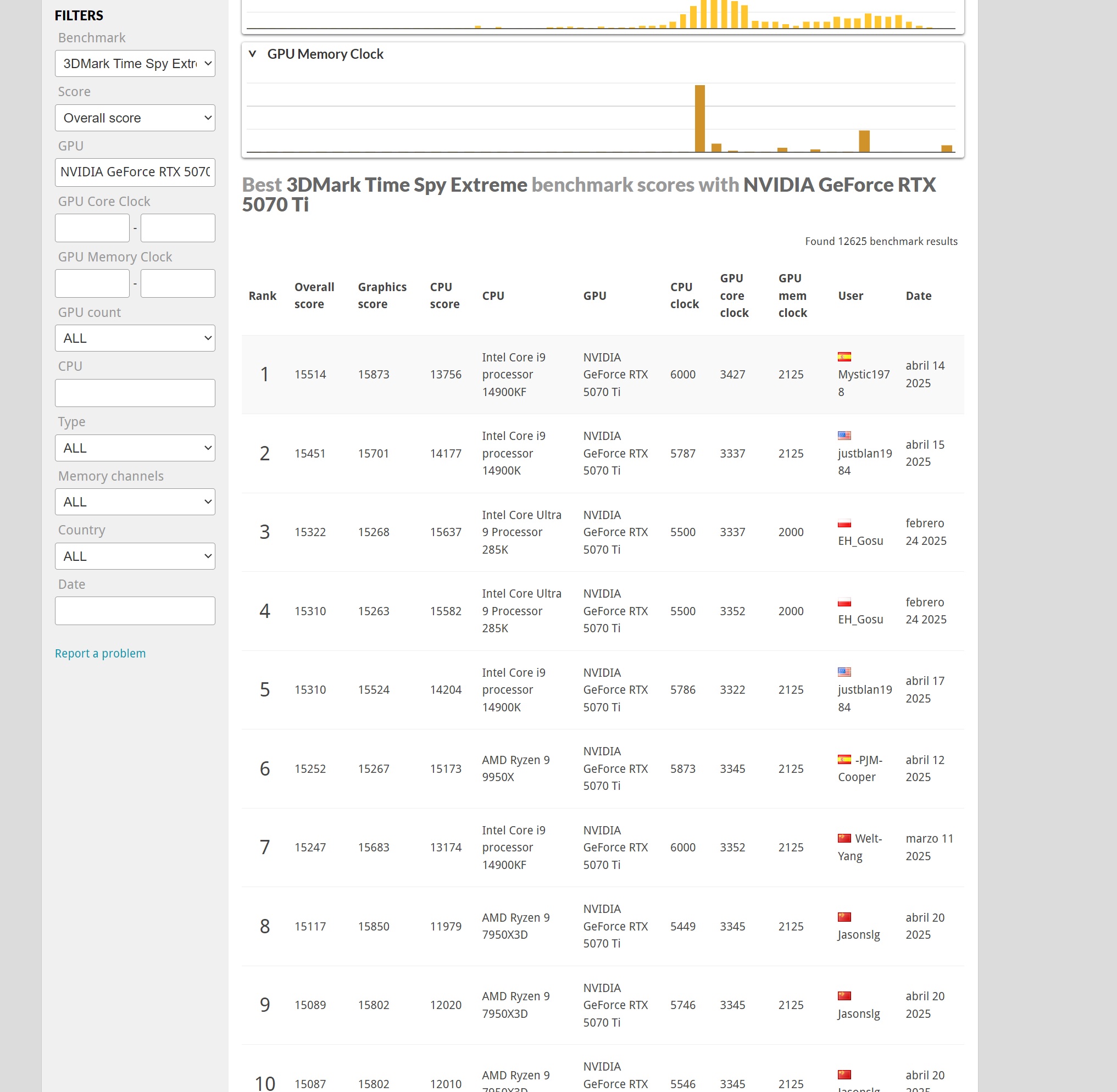Click the Poland flag in rank 4 row
The image size is (1117, 1092).
pos(844,601)
